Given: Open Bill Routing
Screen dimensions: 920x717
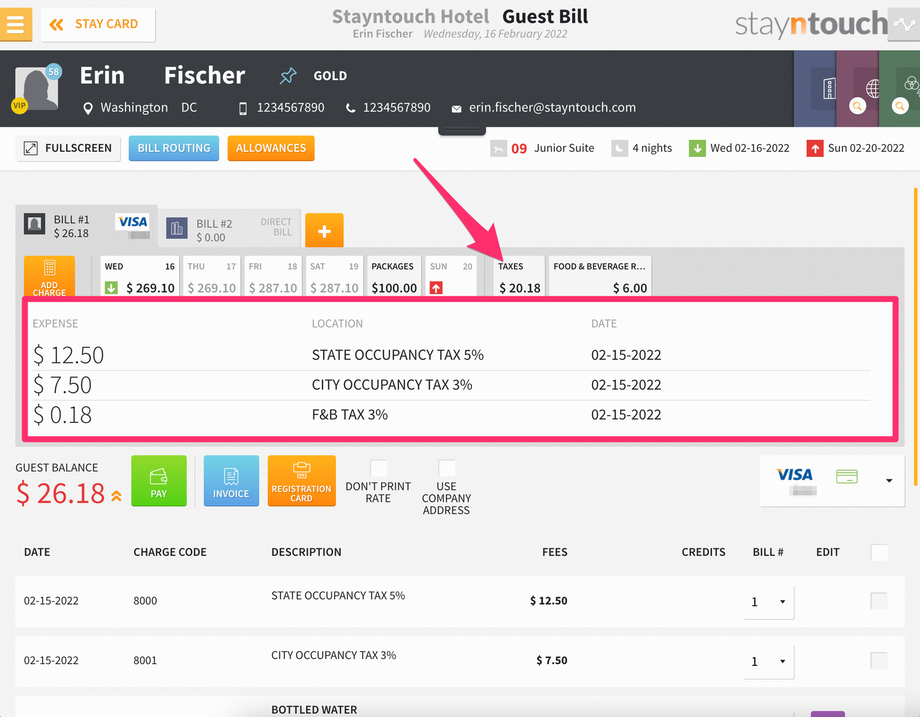Looking at the screenshot, I should point(174,148).
